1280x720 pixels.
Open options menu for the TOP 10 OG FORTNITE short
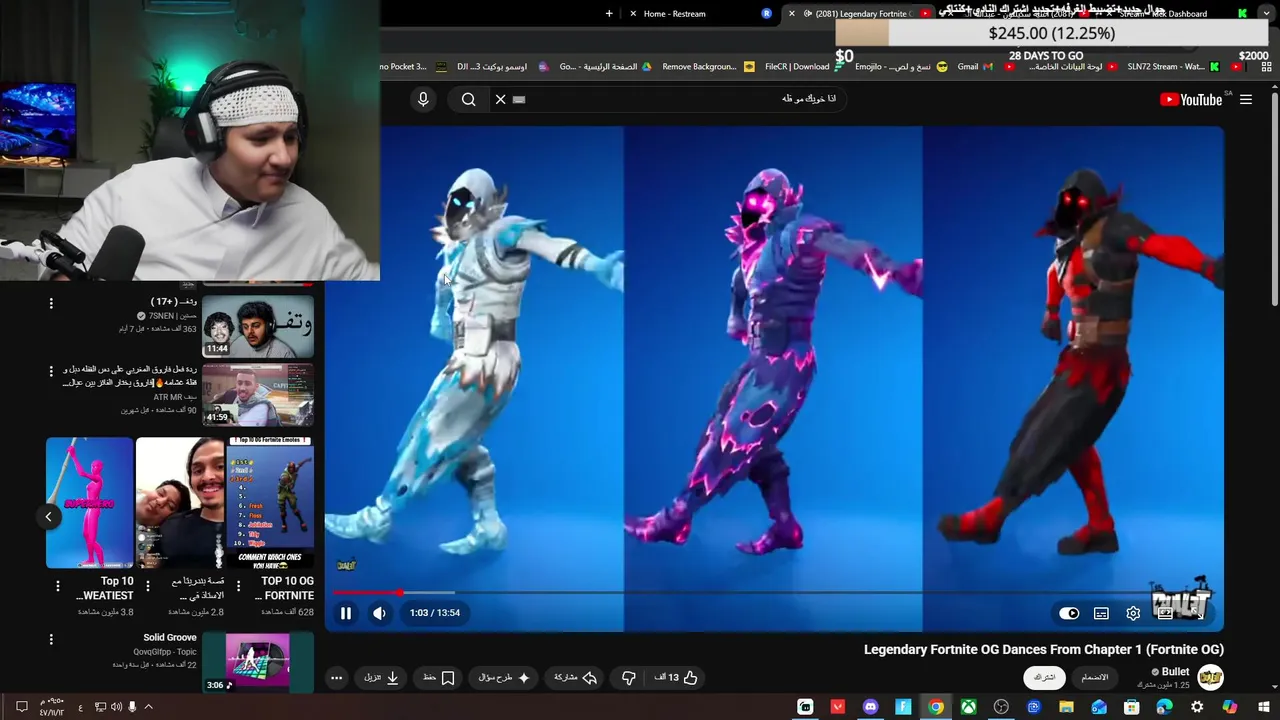click(239, 587)
